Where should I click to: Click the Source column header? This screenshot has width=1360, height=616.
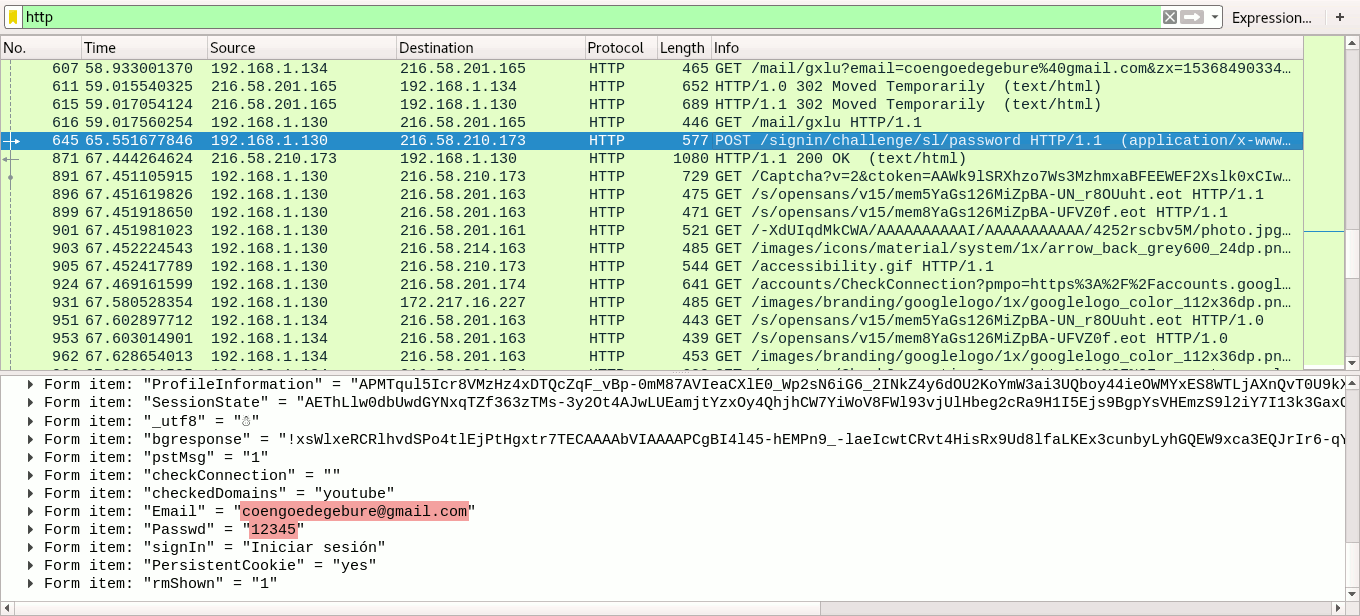click(300, 48)
